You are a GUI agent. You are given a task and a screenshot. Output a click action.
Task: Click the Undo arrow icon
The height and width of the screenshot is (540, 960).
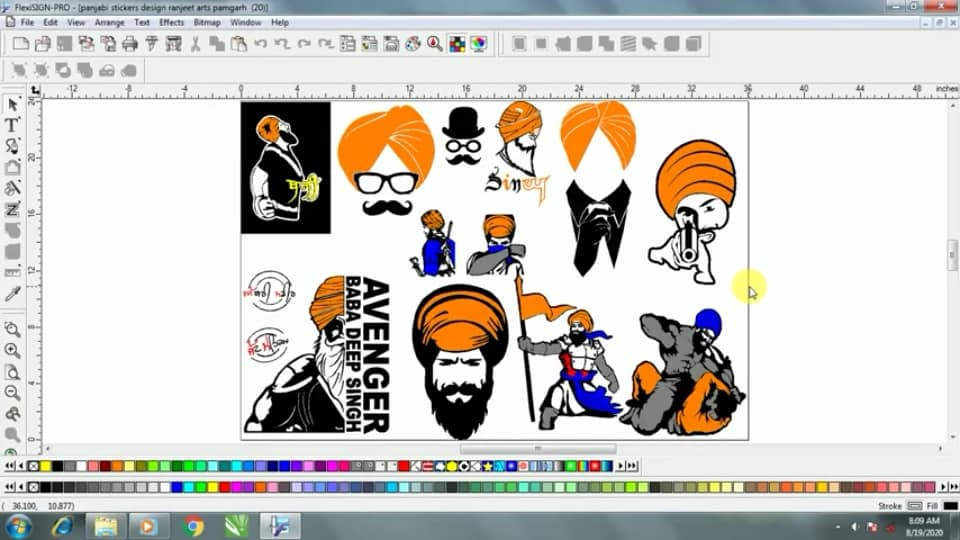(x=261, y=43)
